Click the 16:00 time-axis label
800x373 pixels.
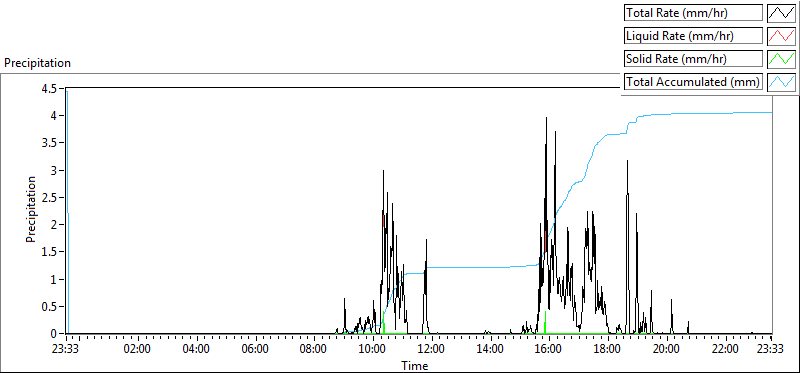coord(549,350)
